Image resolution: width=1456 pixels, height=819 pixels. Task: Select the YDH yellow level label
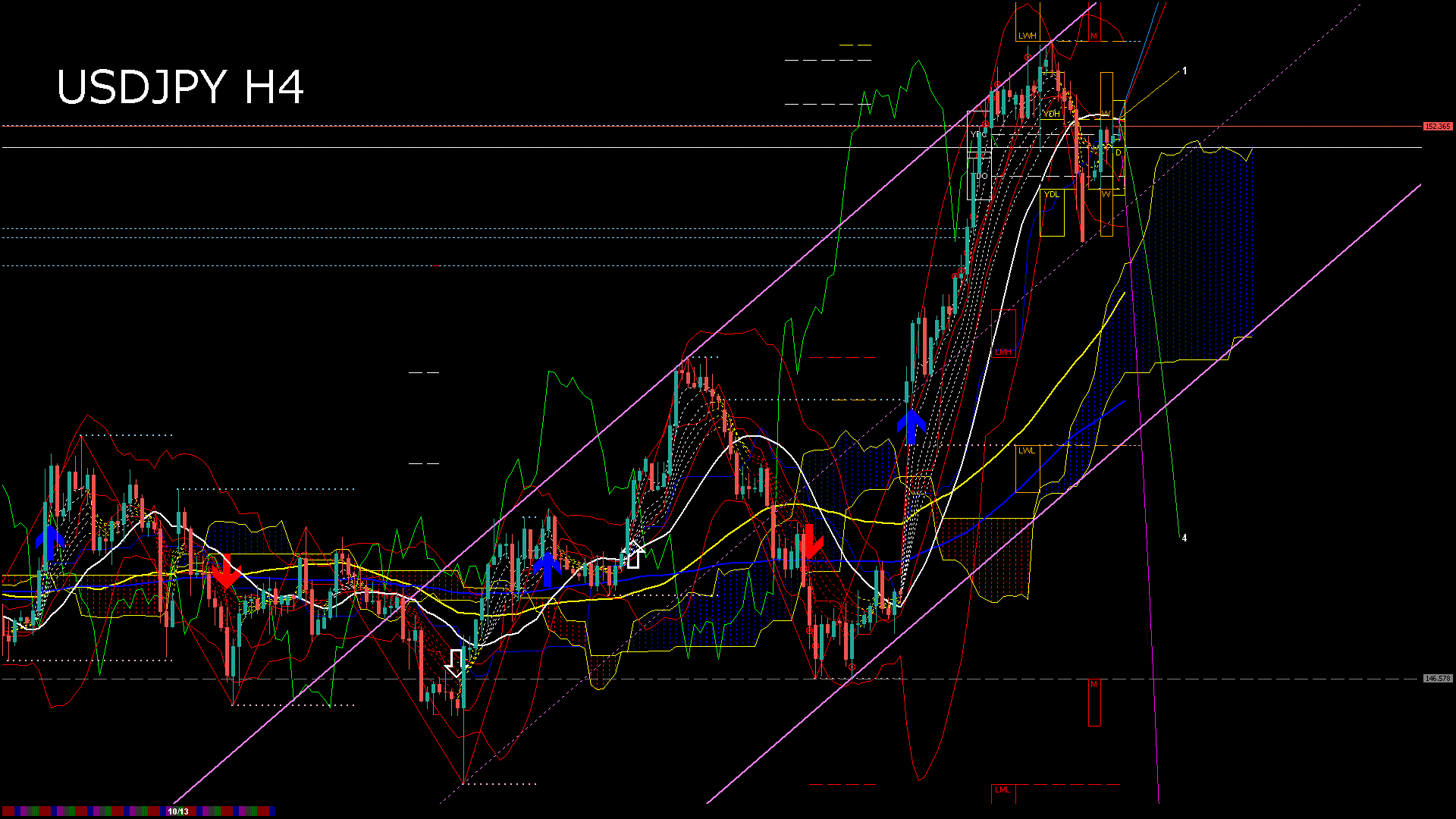(x=1051, y=114)
